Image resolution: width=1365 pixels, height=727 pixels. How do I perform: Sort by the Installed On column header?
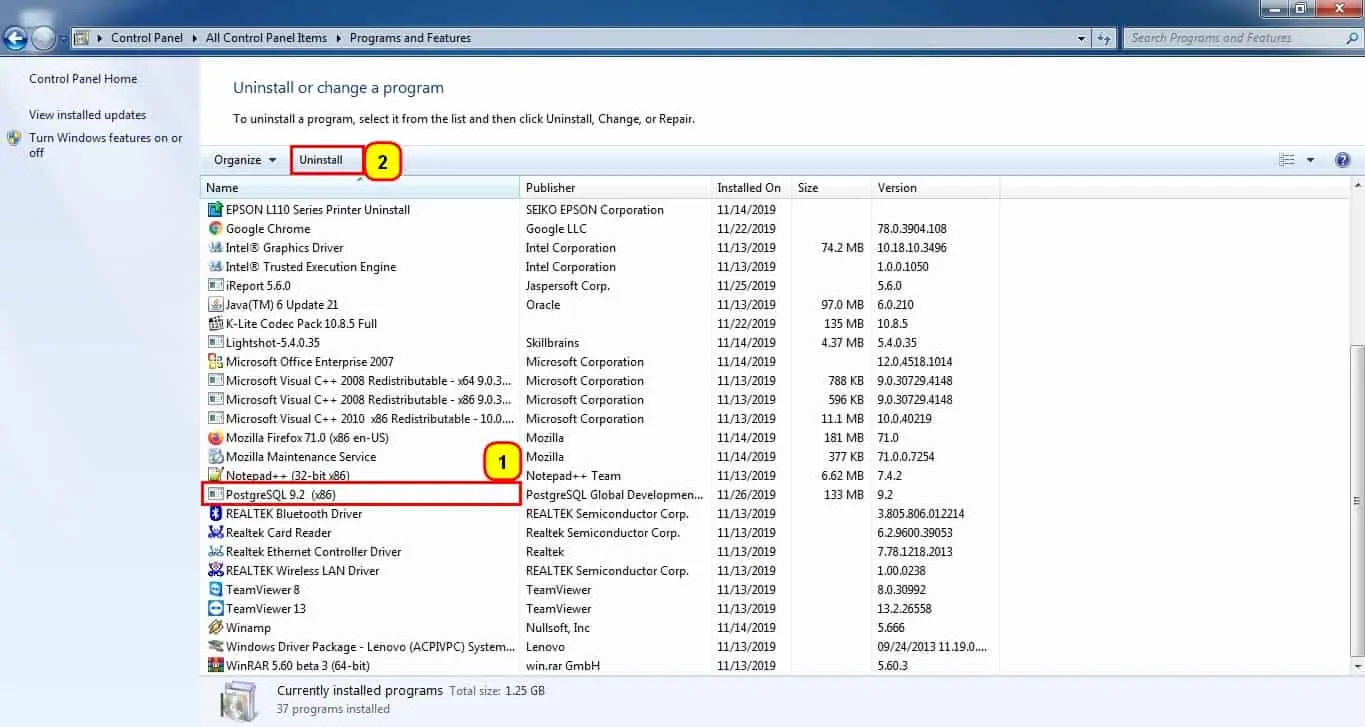pyautogui.click(x=751, y=188)
